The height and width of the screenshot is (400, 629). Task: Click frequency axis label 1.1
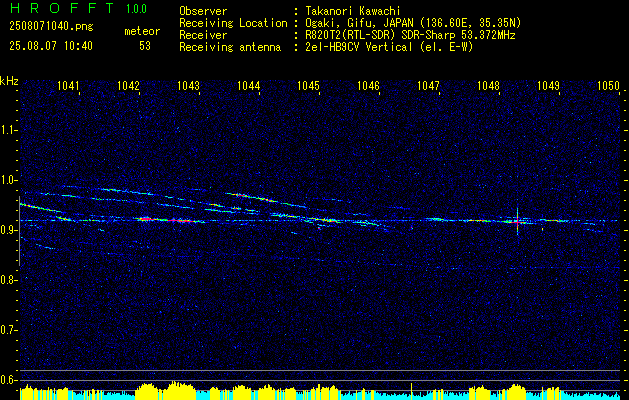tap(9, 130)
